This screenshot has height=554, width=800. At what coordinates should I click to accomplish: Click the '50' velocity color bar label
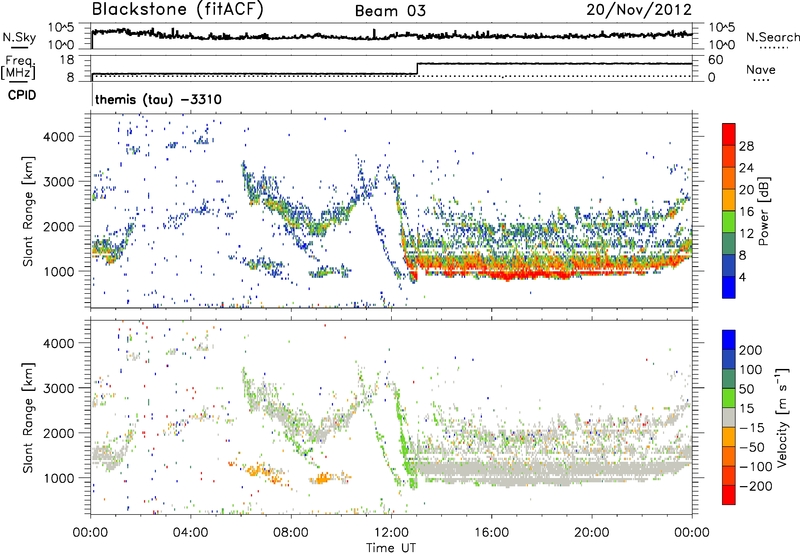[746, 389]
